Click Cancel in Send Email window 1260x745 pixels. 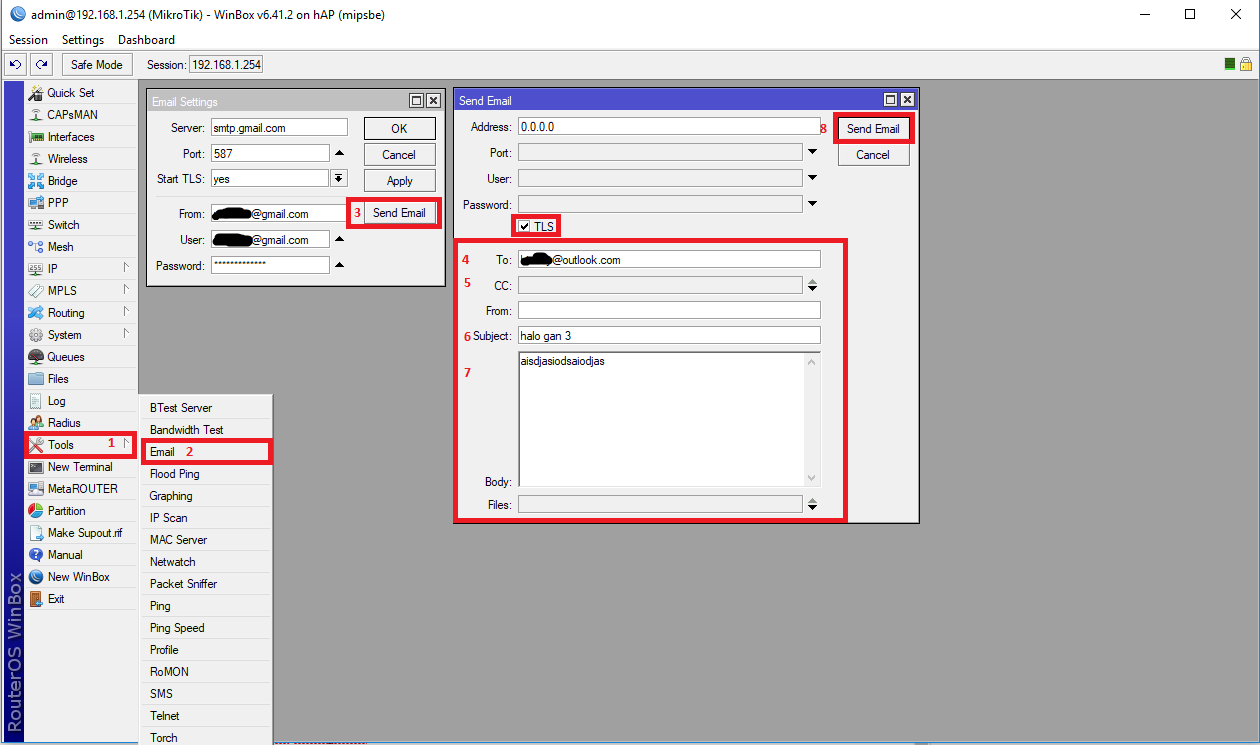click(873, 155)
